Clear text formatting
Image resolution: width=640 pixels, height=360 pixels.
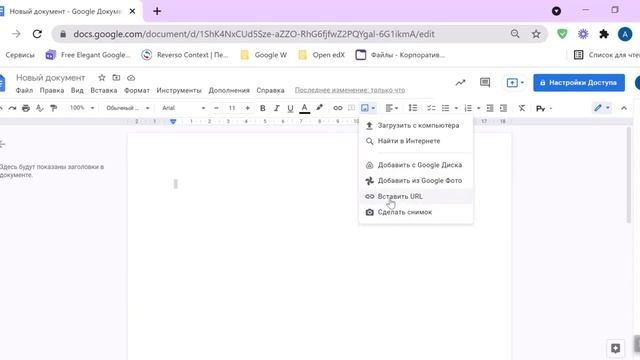click(522, 108)
